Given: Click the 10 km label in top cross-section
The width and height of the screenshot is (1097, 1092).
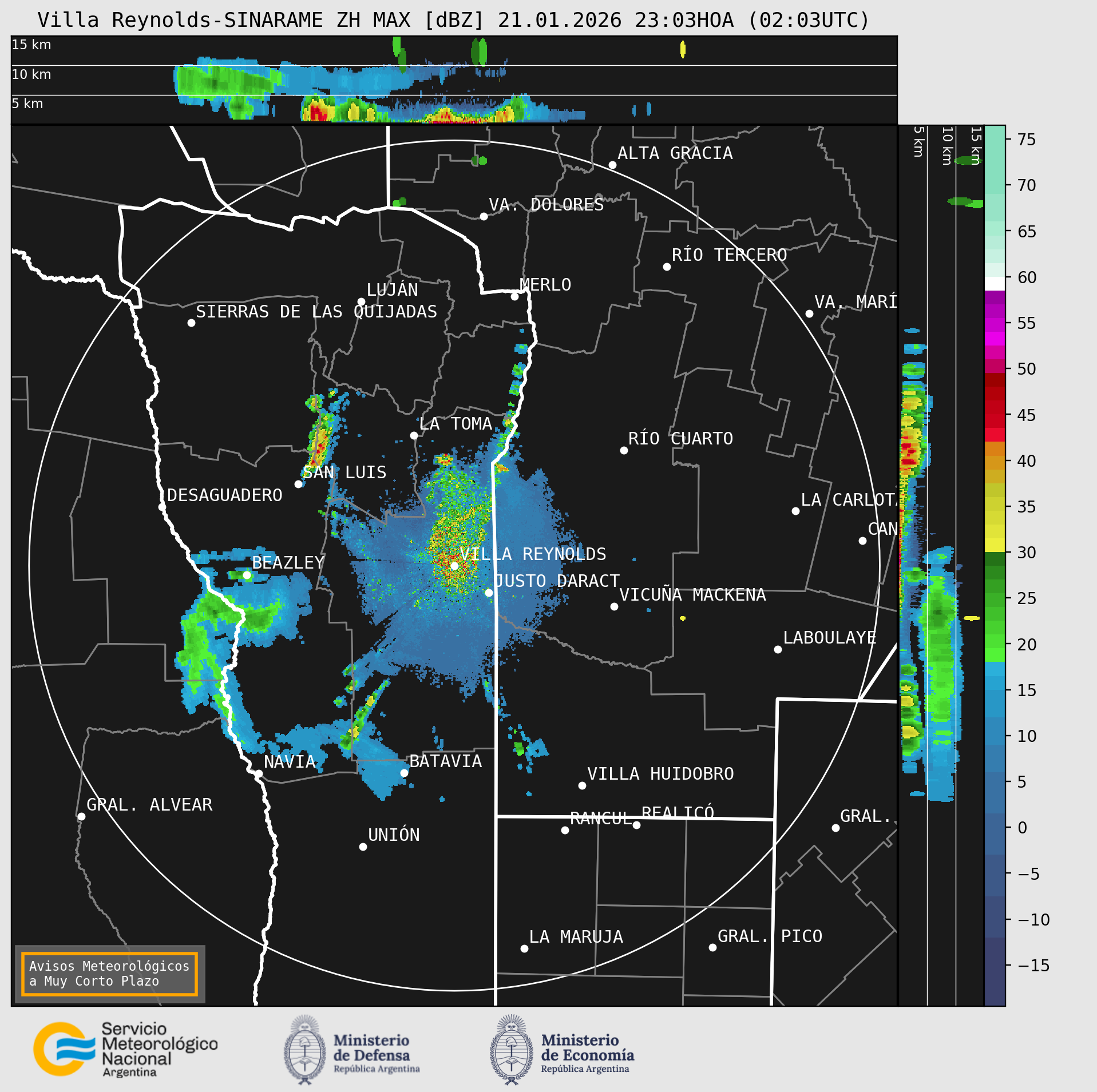Looking at the screenshot, I should pos(31,74).
